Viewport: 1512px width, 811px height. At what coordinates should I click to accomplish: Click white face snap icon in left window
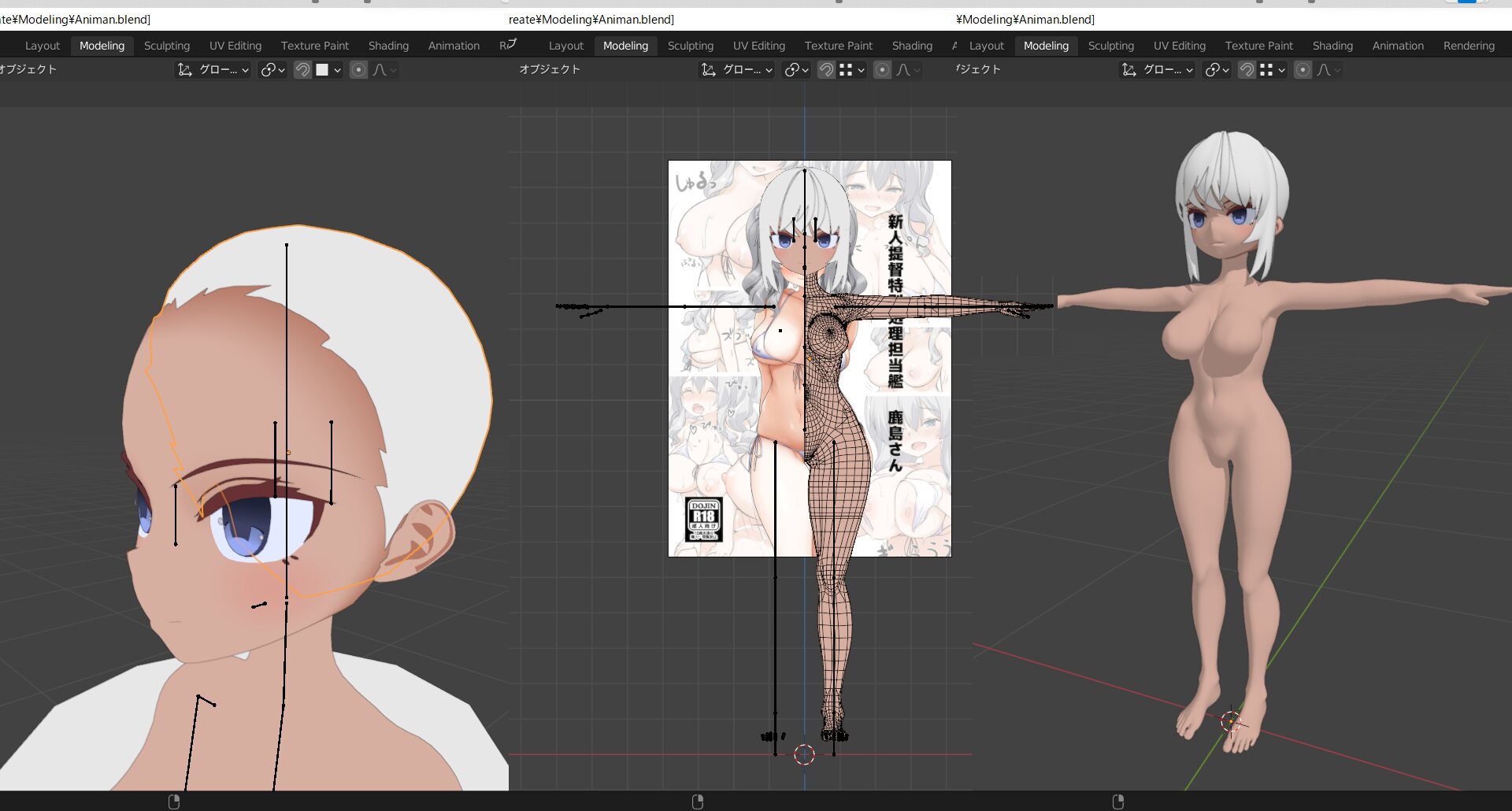coord(322,70)
